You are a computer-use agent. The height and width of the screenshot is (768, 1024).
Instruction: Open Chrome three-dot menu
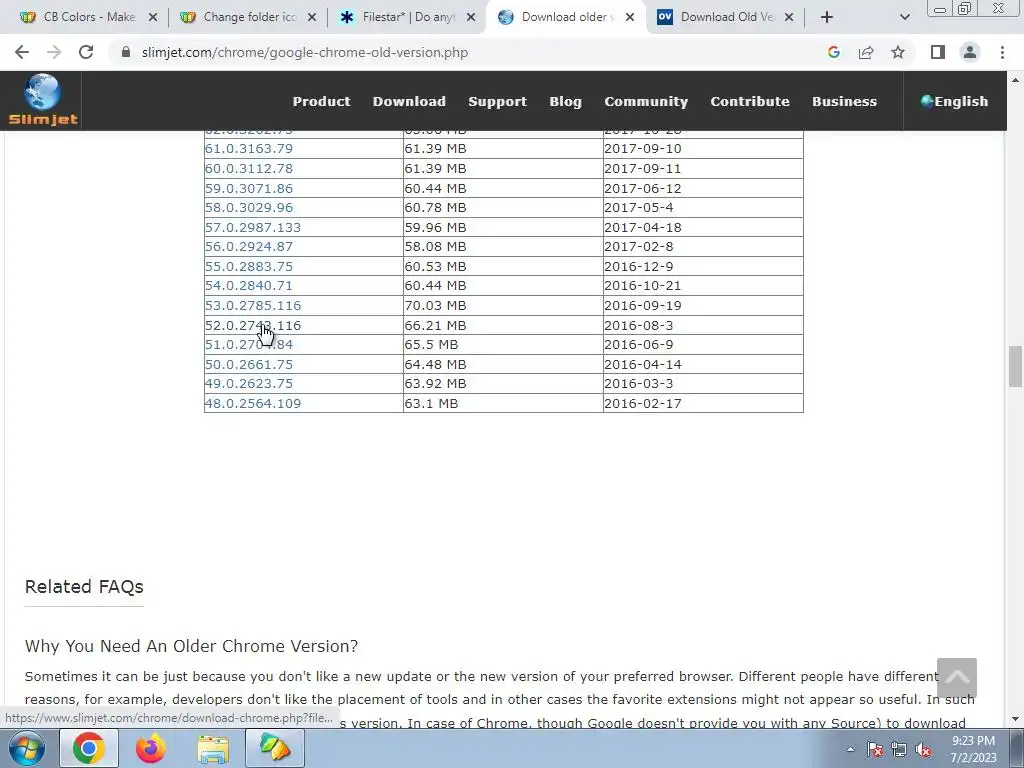coord(1002,52)
